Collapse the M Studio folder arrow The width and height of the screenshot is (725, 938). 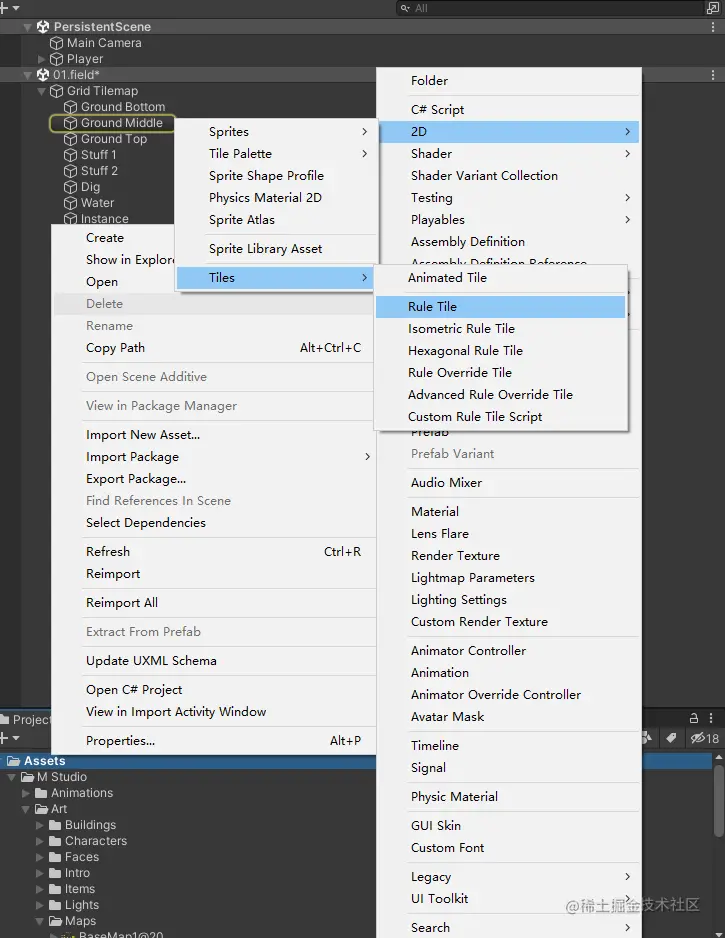[x=11, y=778]
